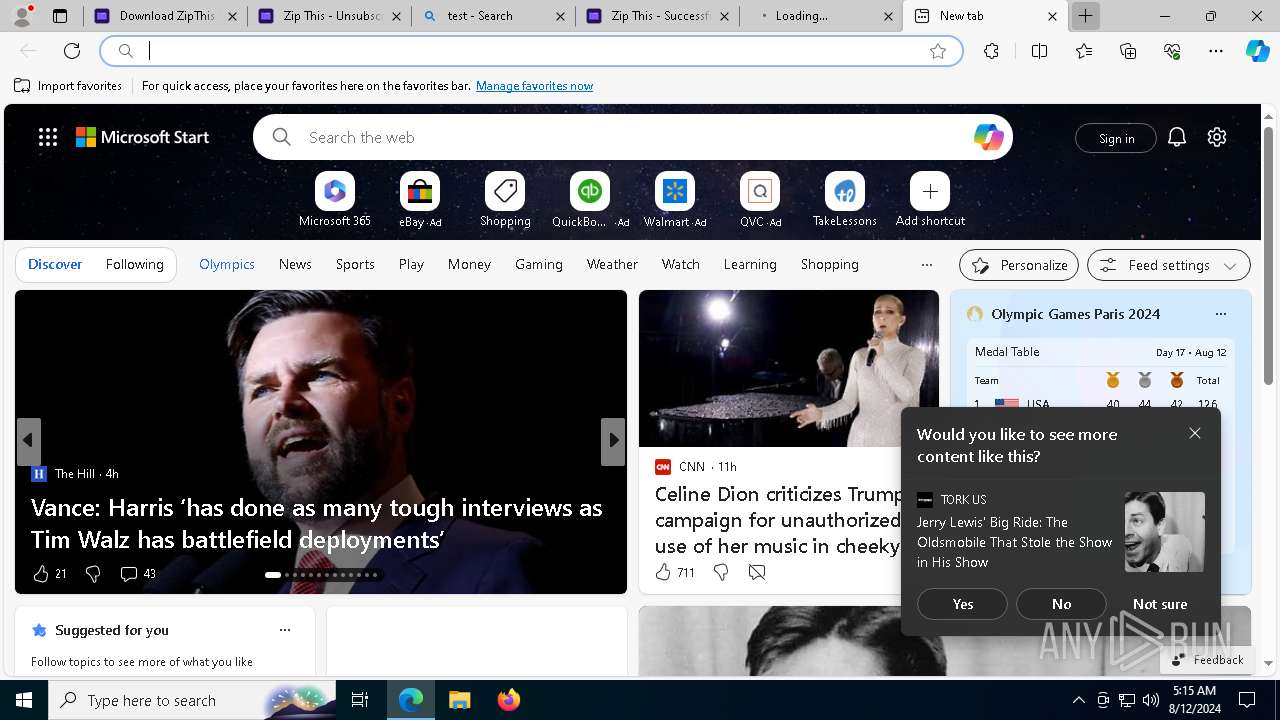
Task: Expand the Feed settings dropdown
Action: coord(1169,265)
